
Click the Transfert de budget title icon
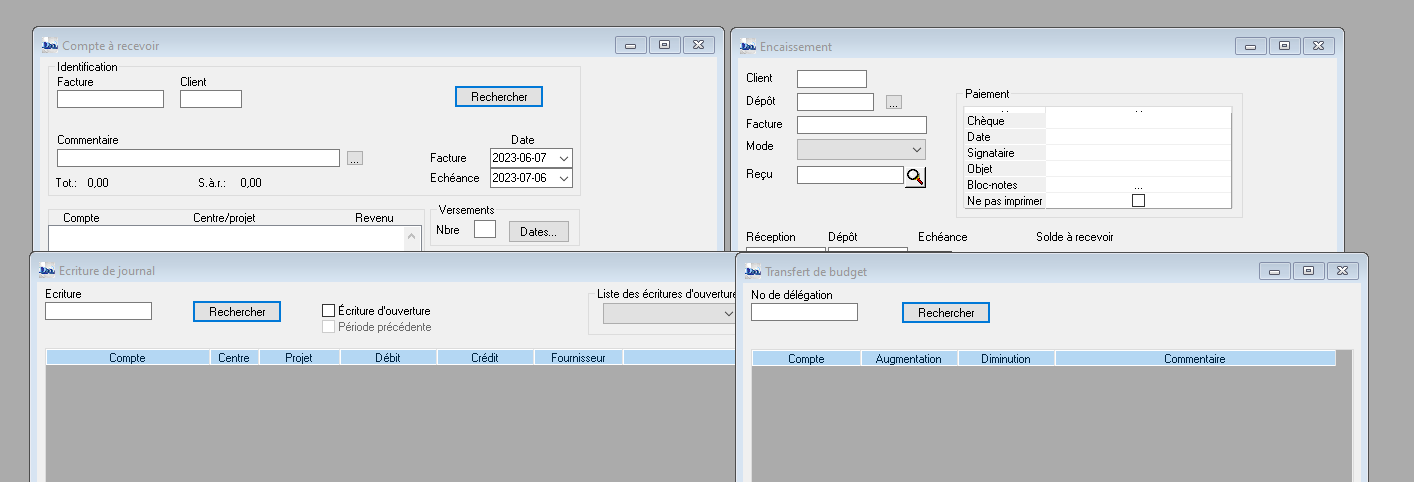coord(752,271)
